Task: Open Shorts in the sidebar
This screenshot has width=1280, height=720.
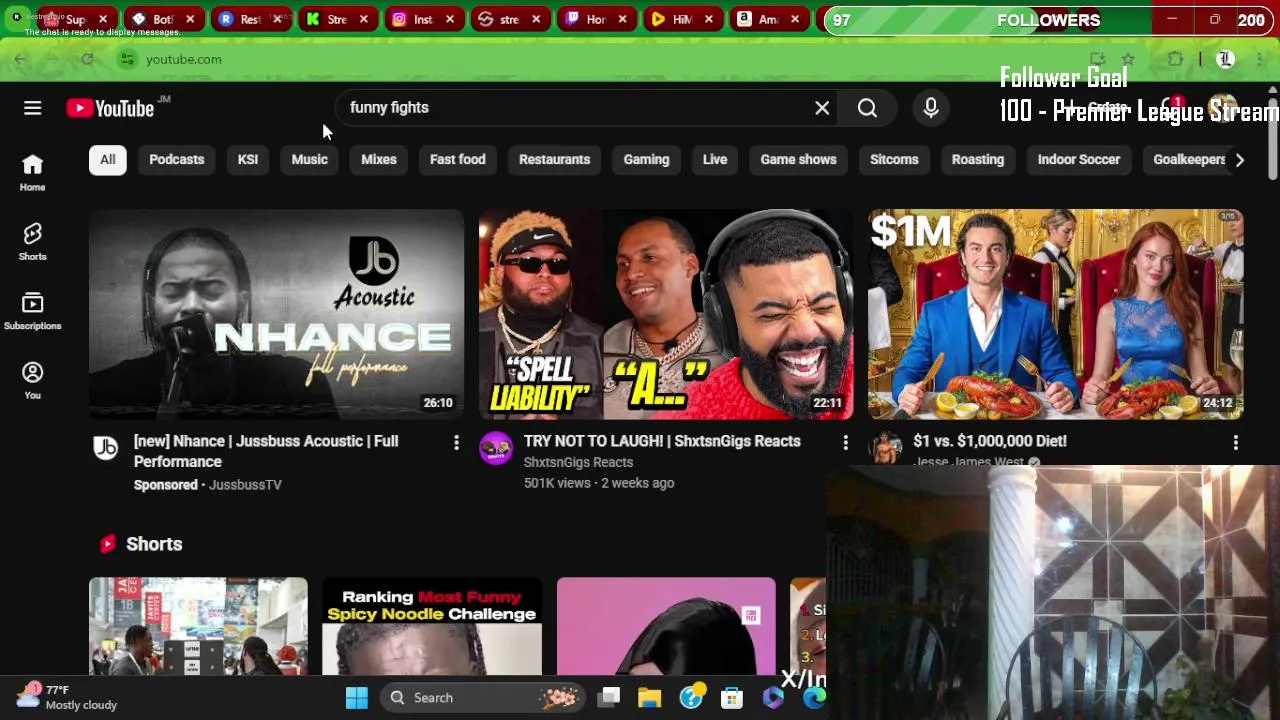Action: click(32, 242)
